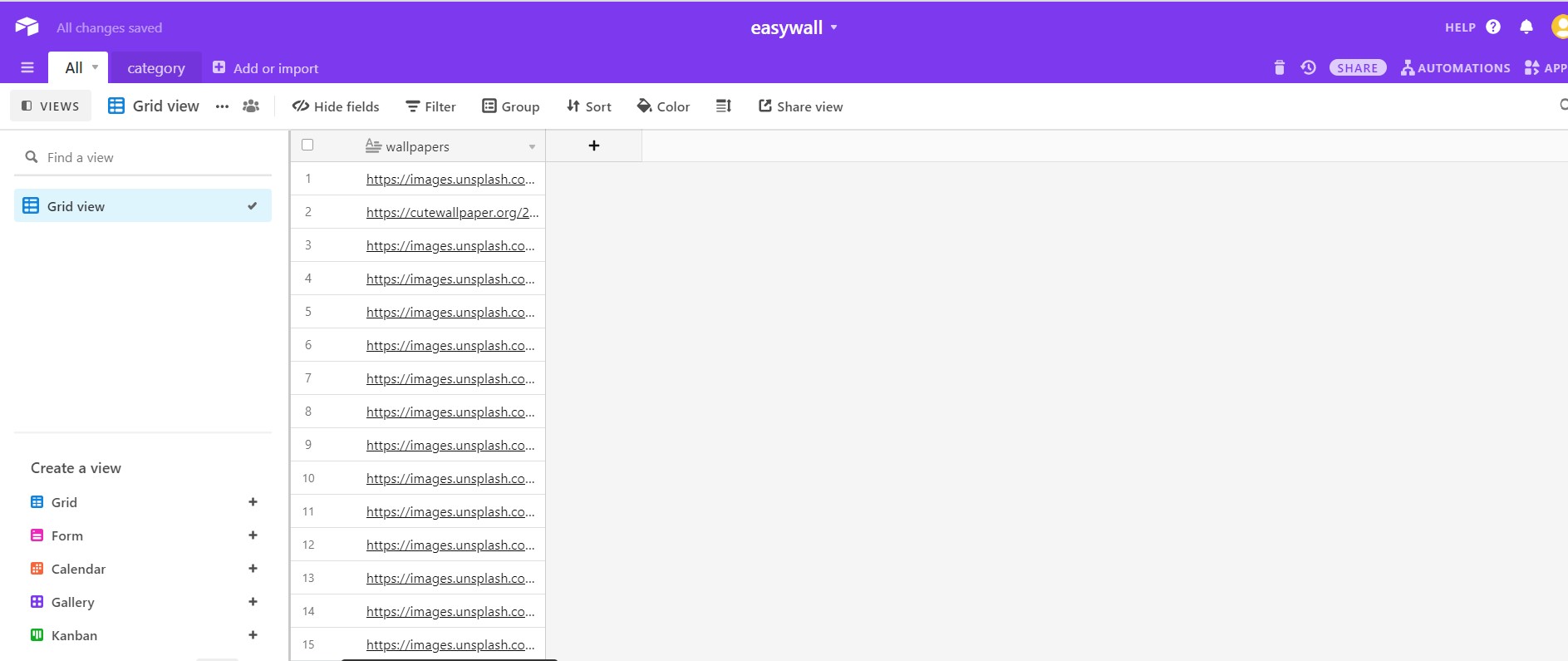Open the unsplash link in row 14

(450, 611)
